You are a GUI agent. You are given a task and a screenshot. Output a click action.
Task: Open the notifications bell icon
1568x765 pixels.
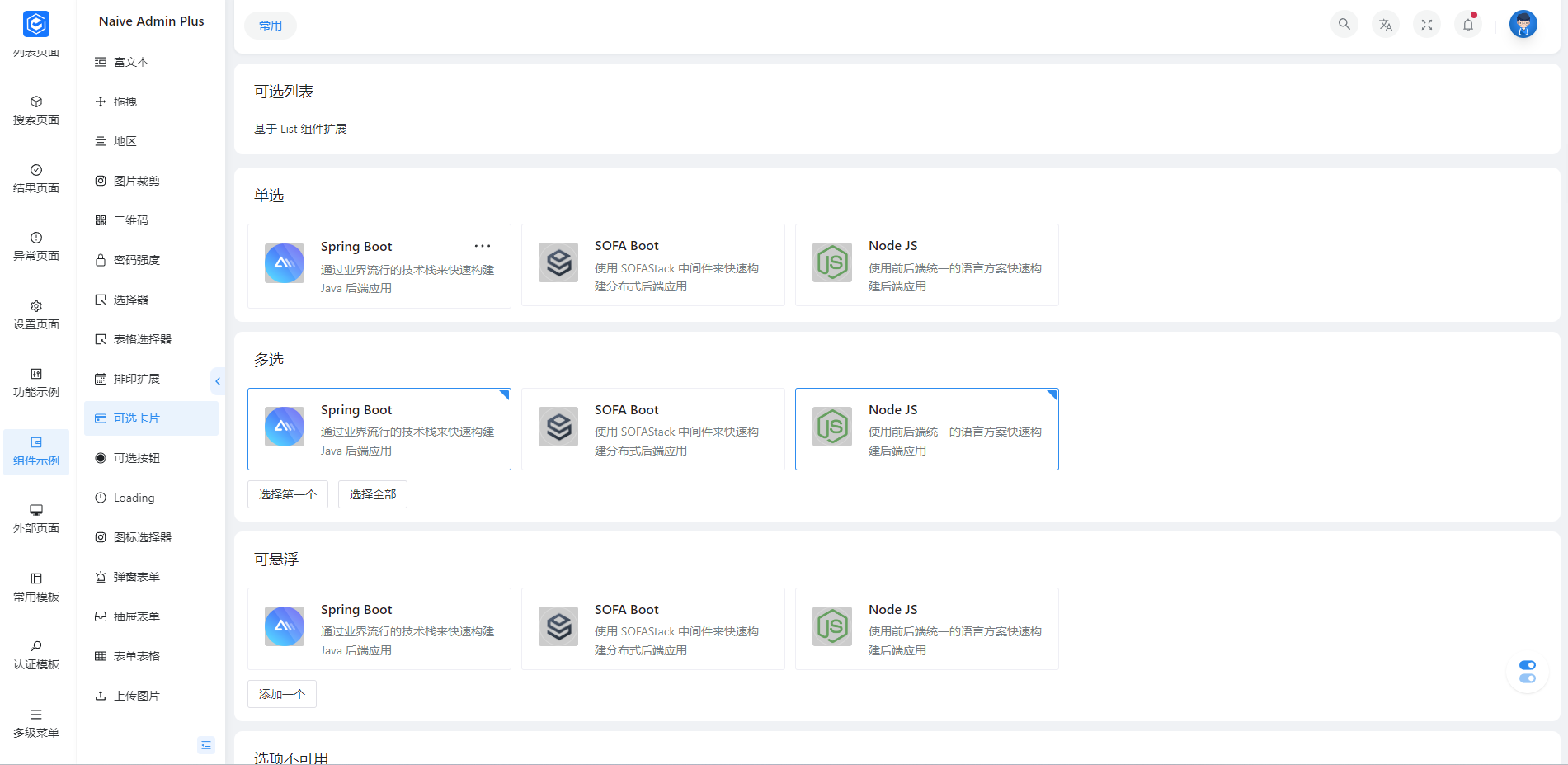coord(1468,25)
